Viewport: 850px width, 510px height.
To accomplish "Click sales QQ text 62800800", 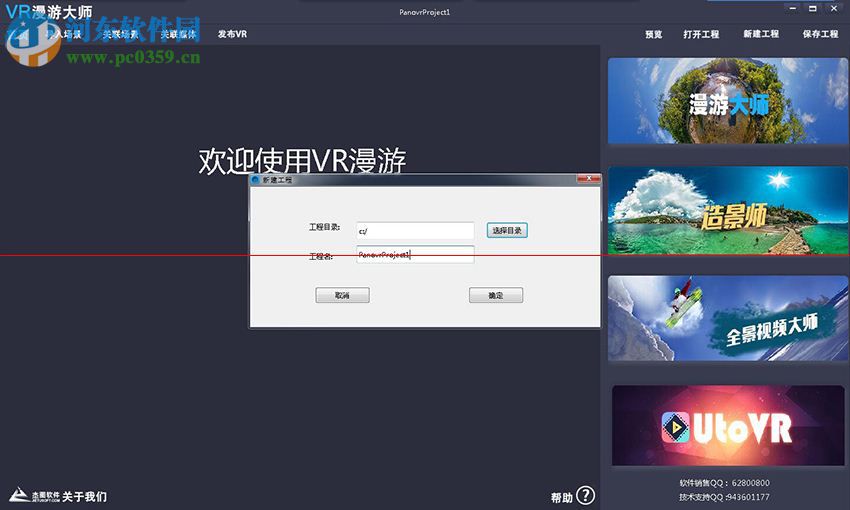I will click(x=750, y=483).
